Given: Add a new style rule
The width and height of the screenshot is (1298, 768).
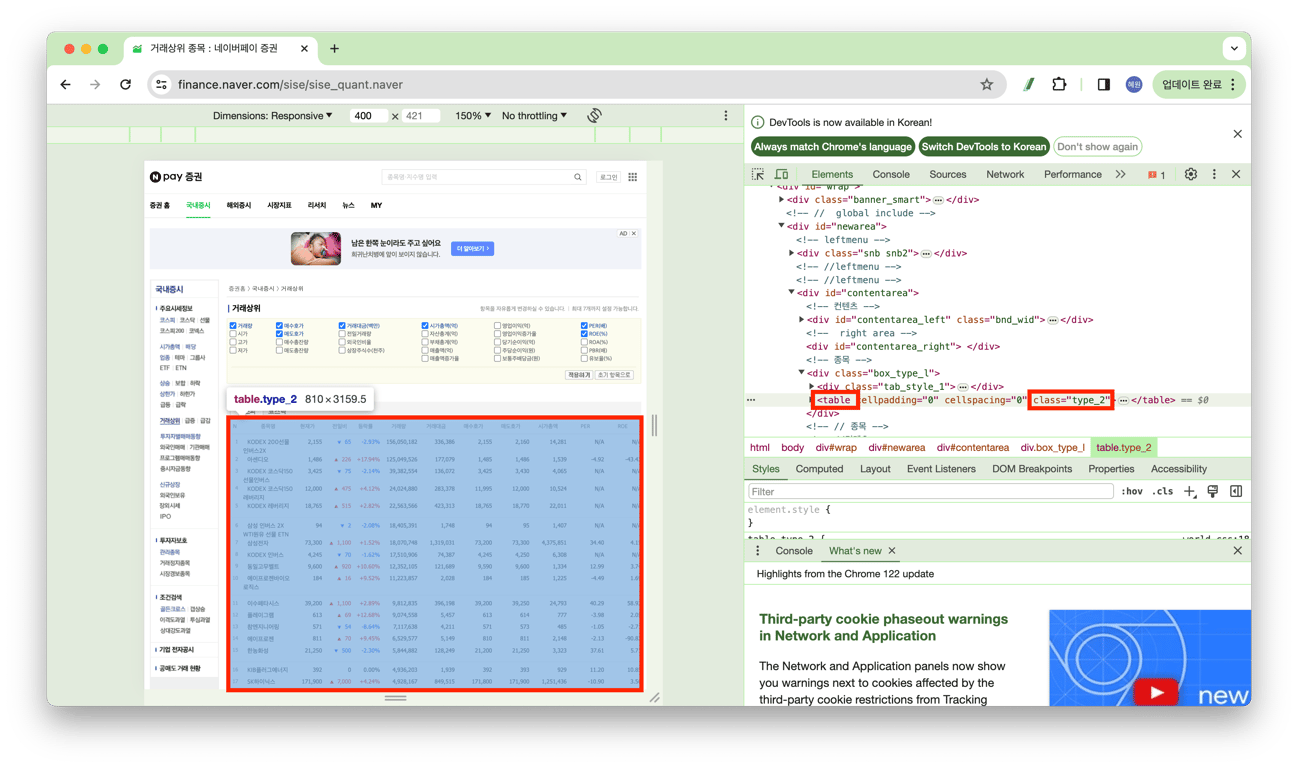Looking at the screenshot, I should pyautogui.click(x=1189, y=491).
